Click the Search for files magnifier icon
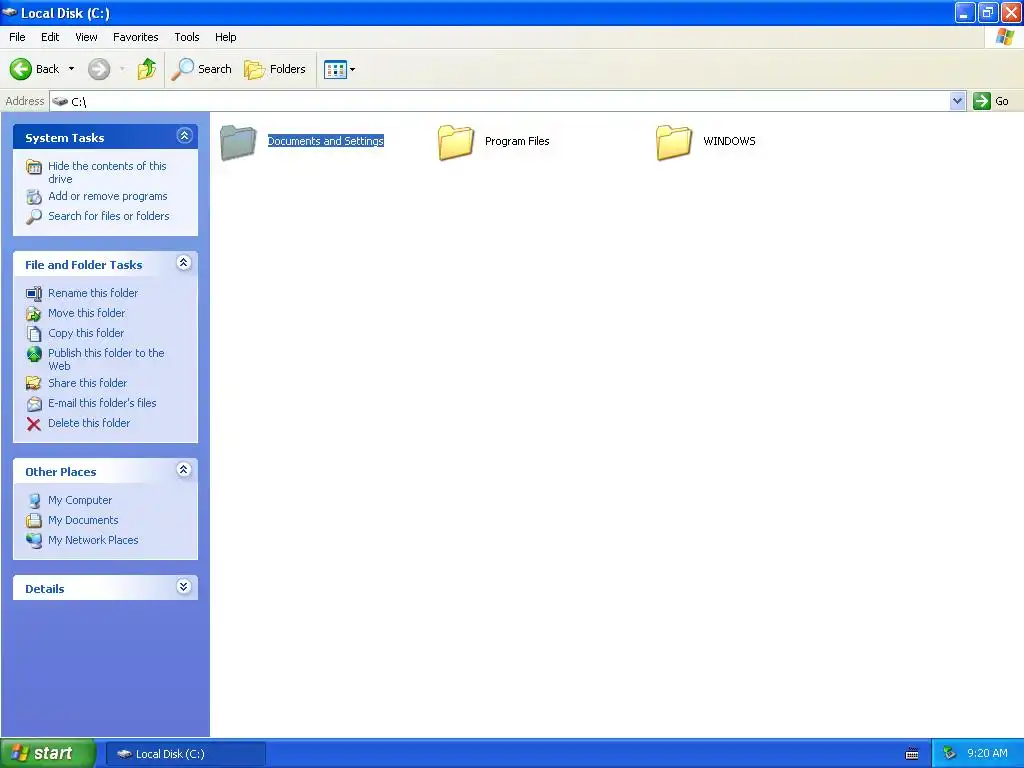 tap(34, 217)
